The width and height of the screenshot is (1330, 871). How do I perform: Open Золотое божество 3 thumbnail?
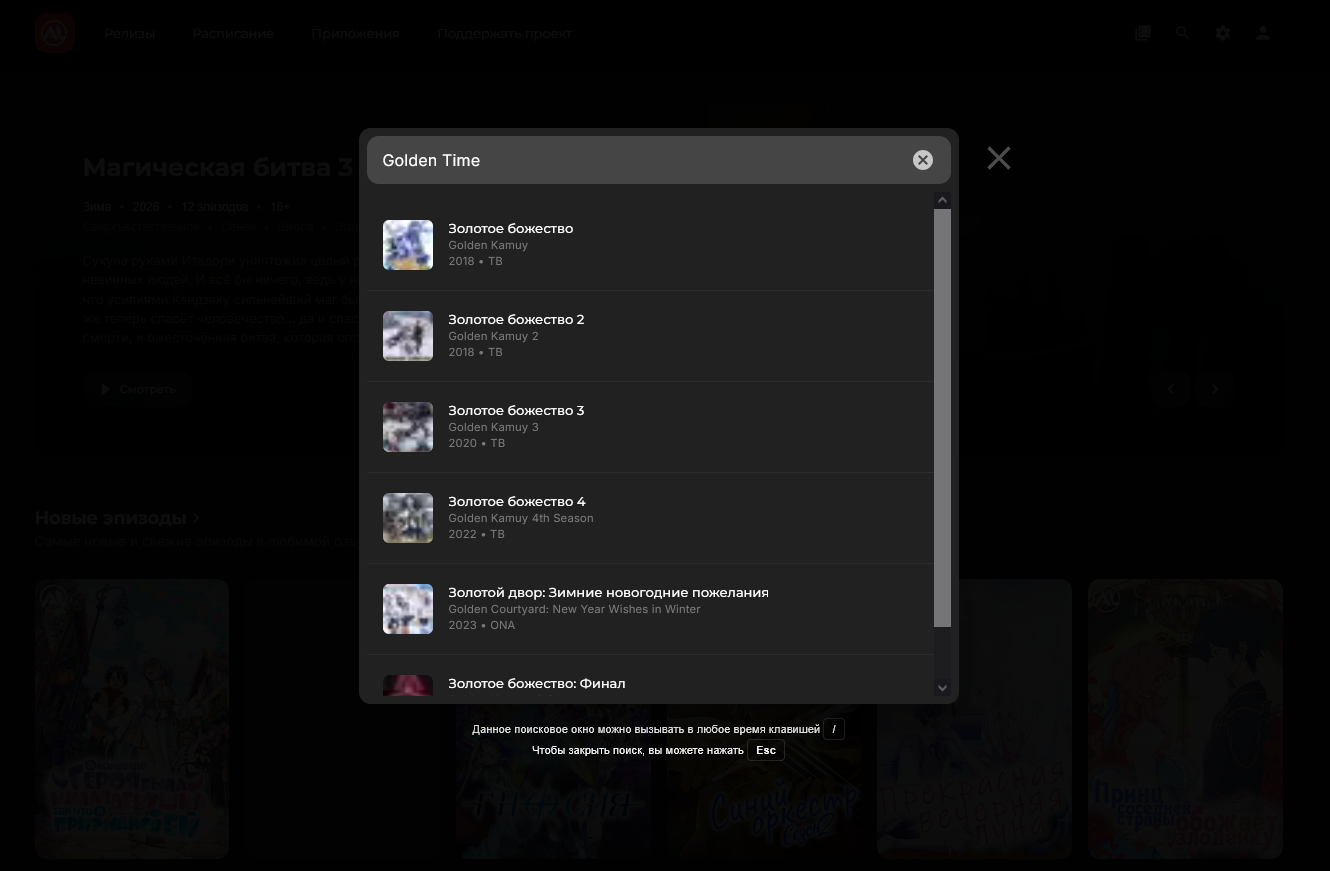[408, 427]
